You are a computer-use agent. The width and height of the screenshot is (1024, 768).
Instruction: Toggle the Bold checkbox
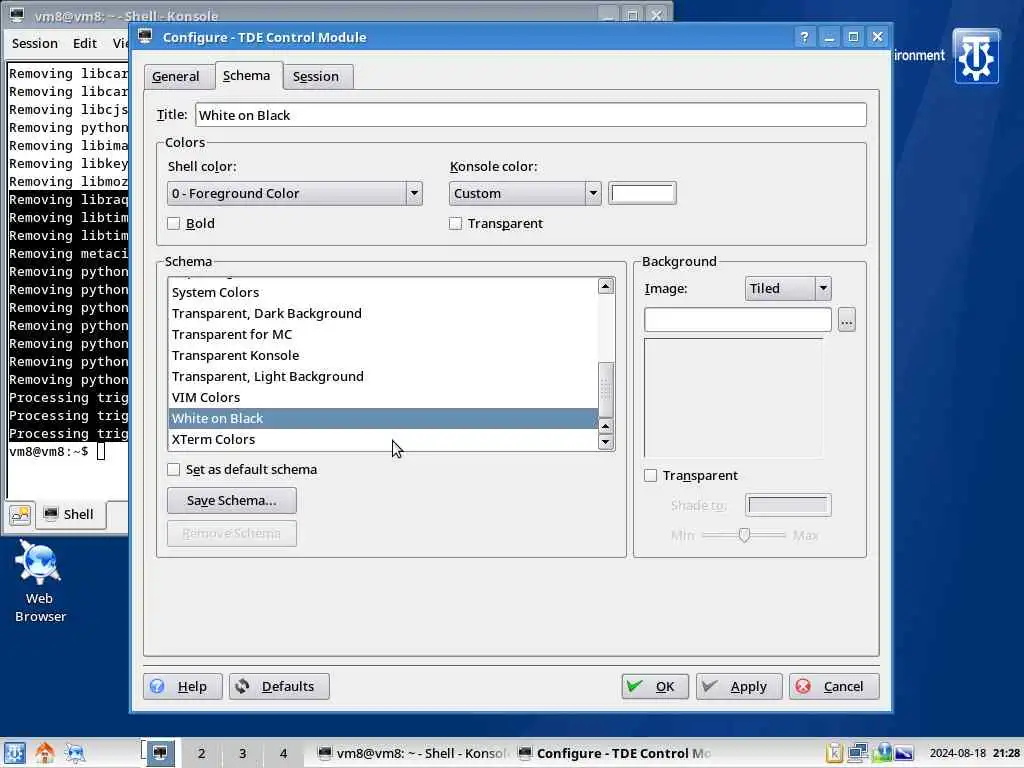pos(174,223)
